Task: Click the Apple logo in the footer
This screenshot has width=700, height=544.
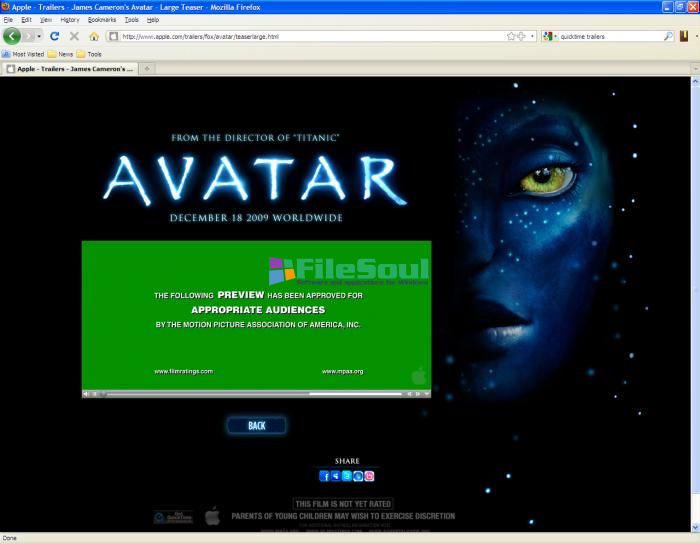Action: point(212,516)
